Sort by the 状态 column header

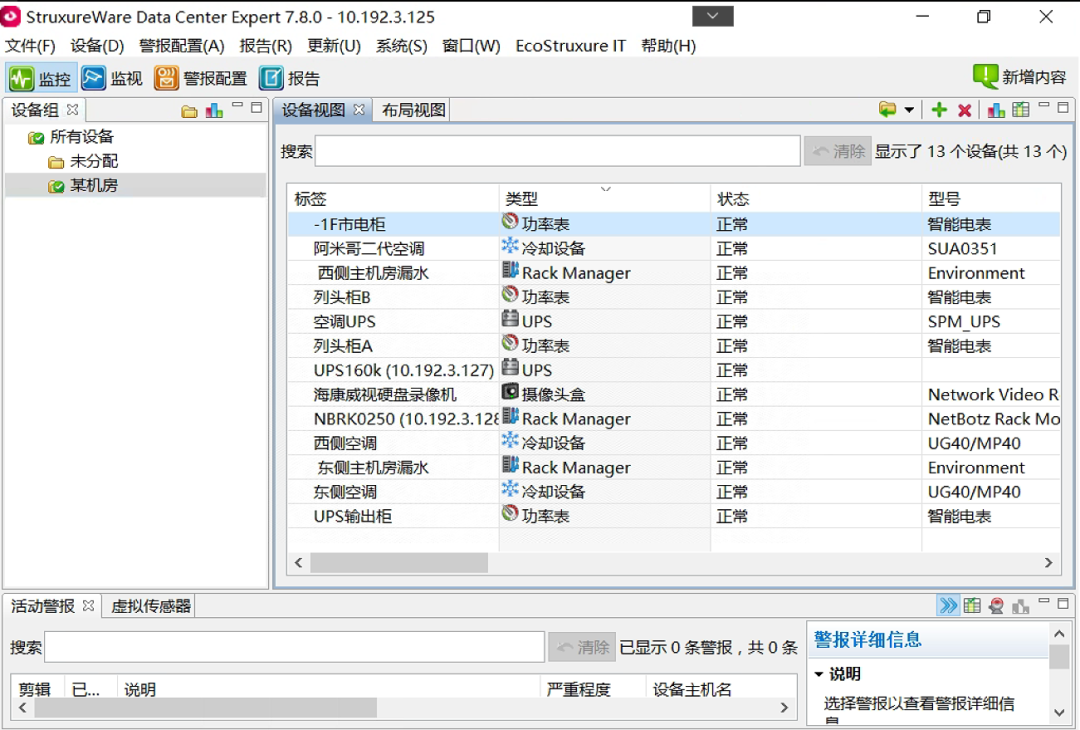coord(816,199)
